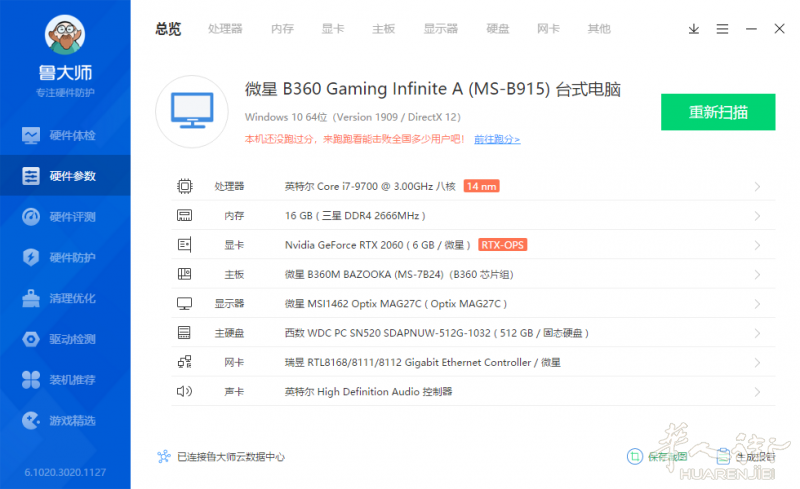The height and width of the screenshot is (489, 800).
Task: Click the 生成报告 report icon
Action: pos(723,456)
